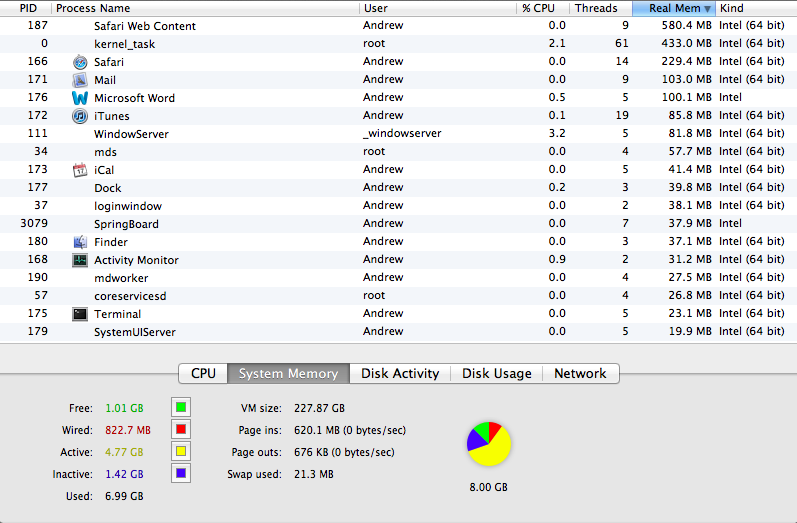Select the coreservicesd process row
This screenshot has height=523, width=797.
click(398, 296)
